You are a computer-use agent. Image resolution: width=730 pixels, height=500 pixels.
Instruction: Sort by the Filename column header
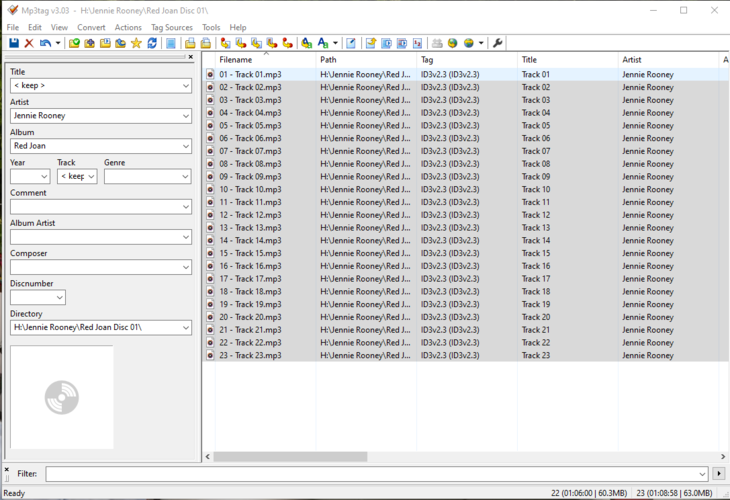click(265, 60)
